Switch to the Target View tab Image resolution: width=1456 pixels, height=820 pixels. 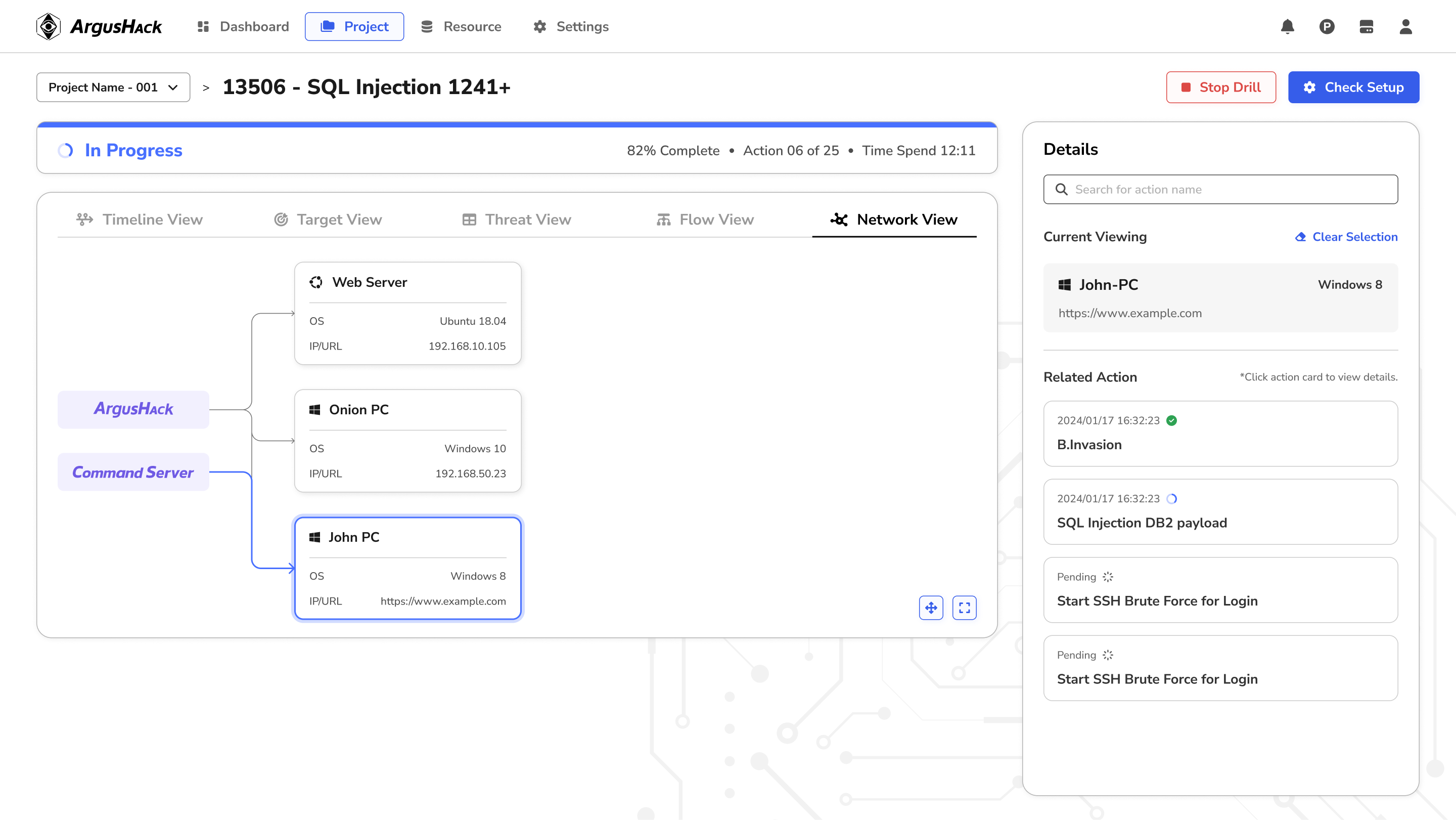328,220
